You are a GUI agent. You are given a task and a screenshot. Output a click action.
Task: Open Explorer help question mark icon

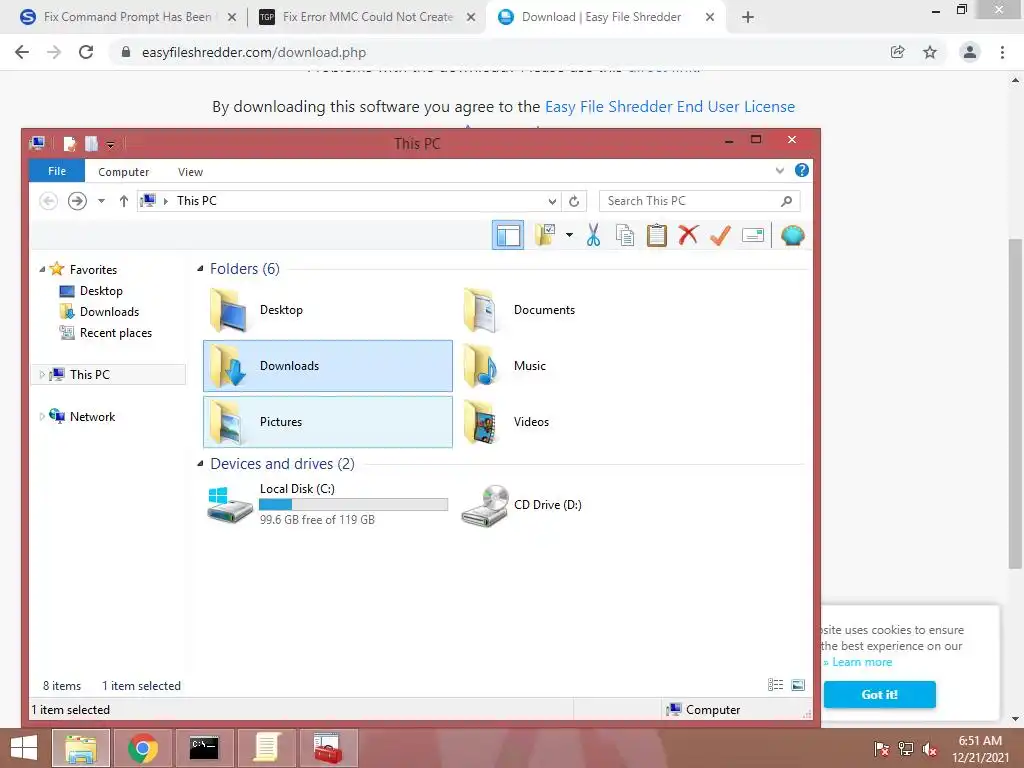pyautogui.click(x=802, y=170)
